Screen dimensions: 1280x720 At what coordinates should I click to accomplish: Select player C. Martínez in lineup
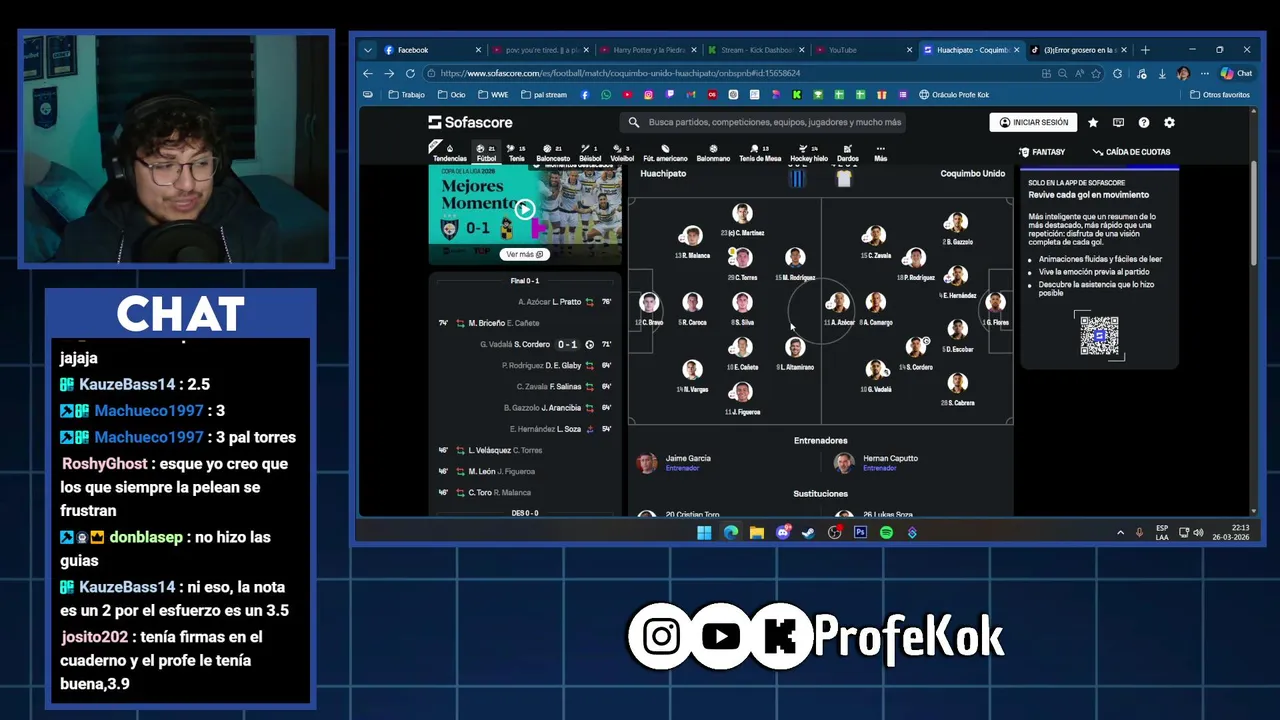[x=742, y=220]
